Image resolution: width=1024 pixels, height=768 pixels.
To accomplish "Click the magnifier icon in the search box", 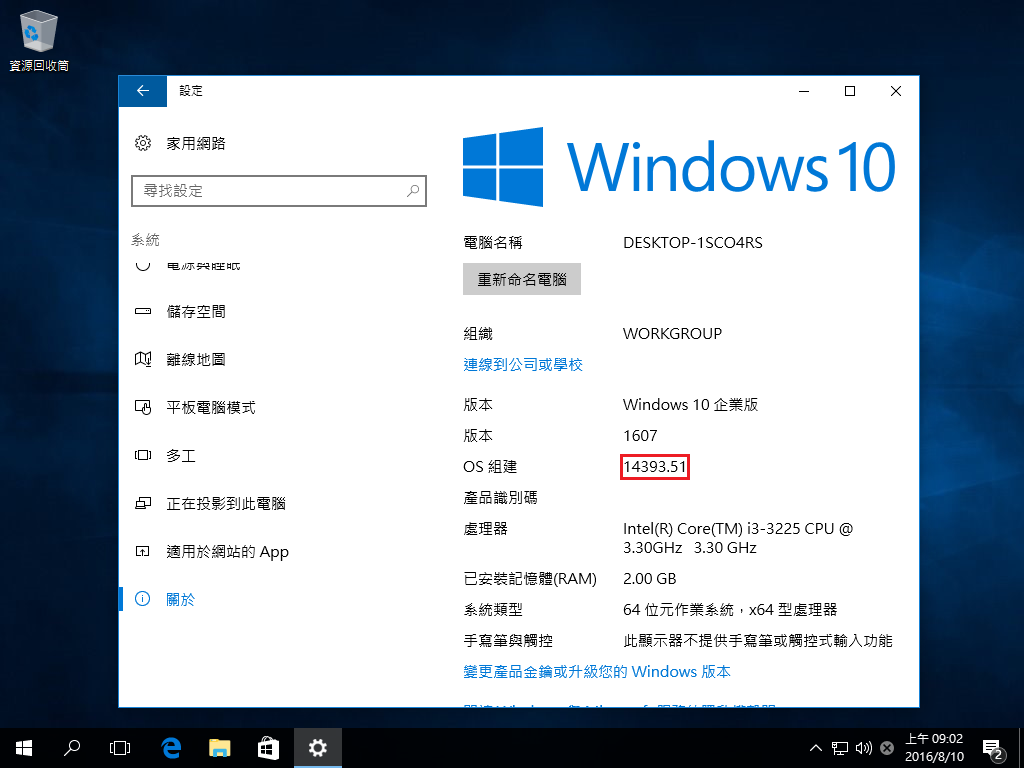I will (x=413, y=191).
